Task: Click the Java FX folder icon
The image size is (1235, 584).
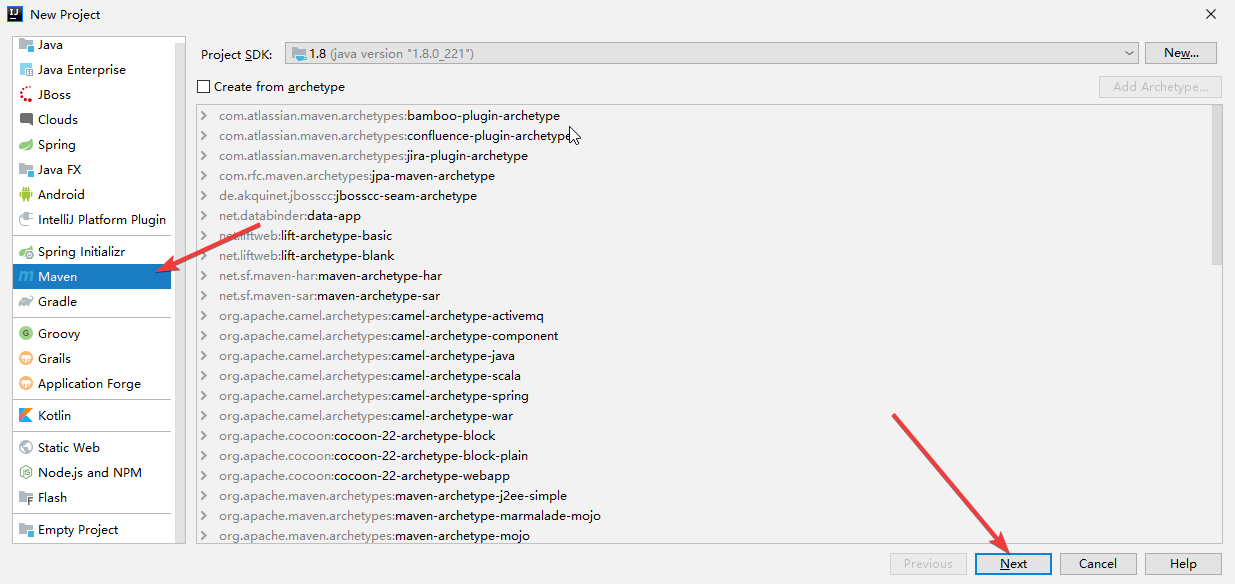Action: [x=27, y=170]
